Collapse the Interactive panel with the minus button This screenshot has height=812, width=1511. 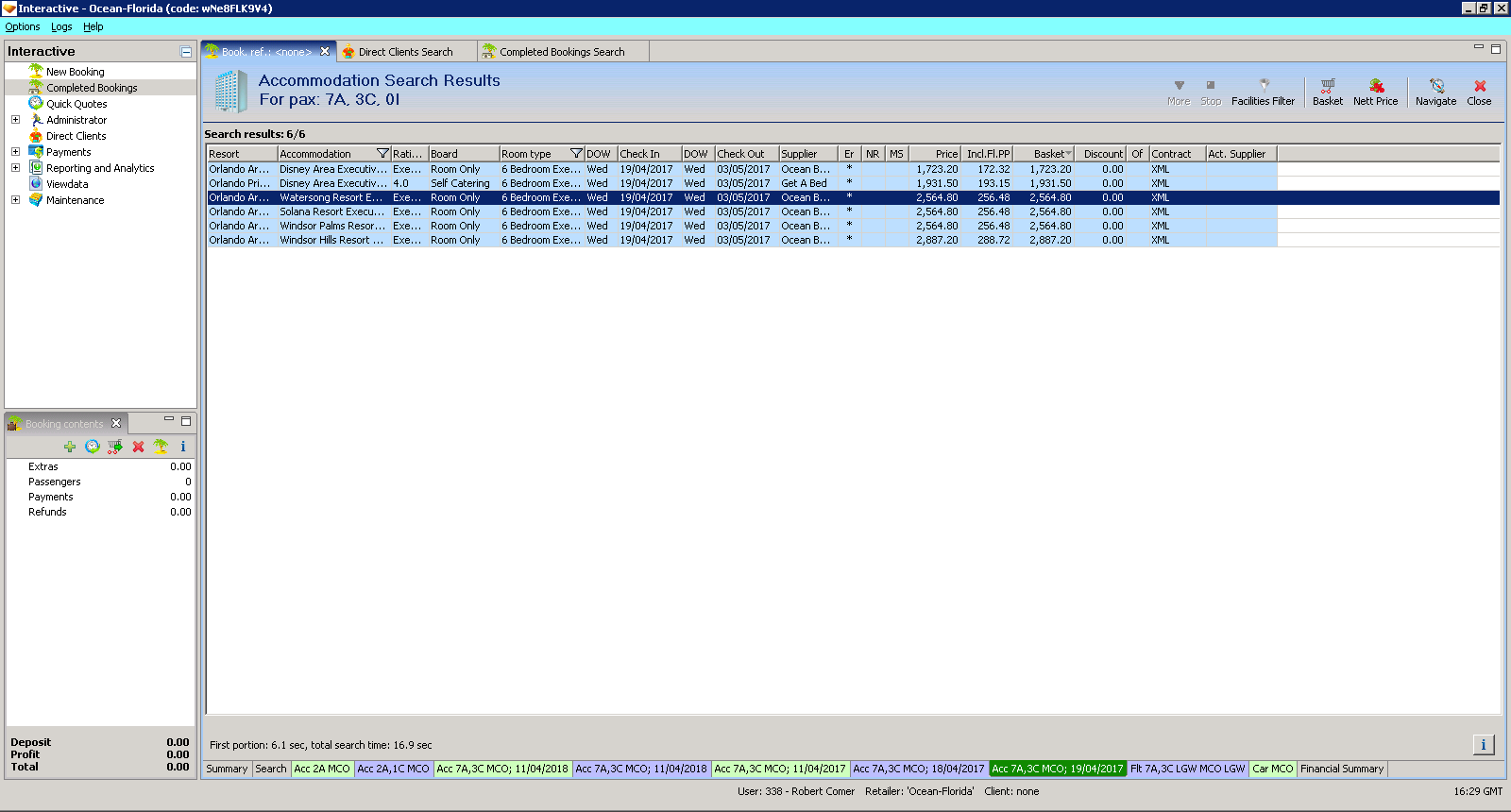(x=186, y=52)
